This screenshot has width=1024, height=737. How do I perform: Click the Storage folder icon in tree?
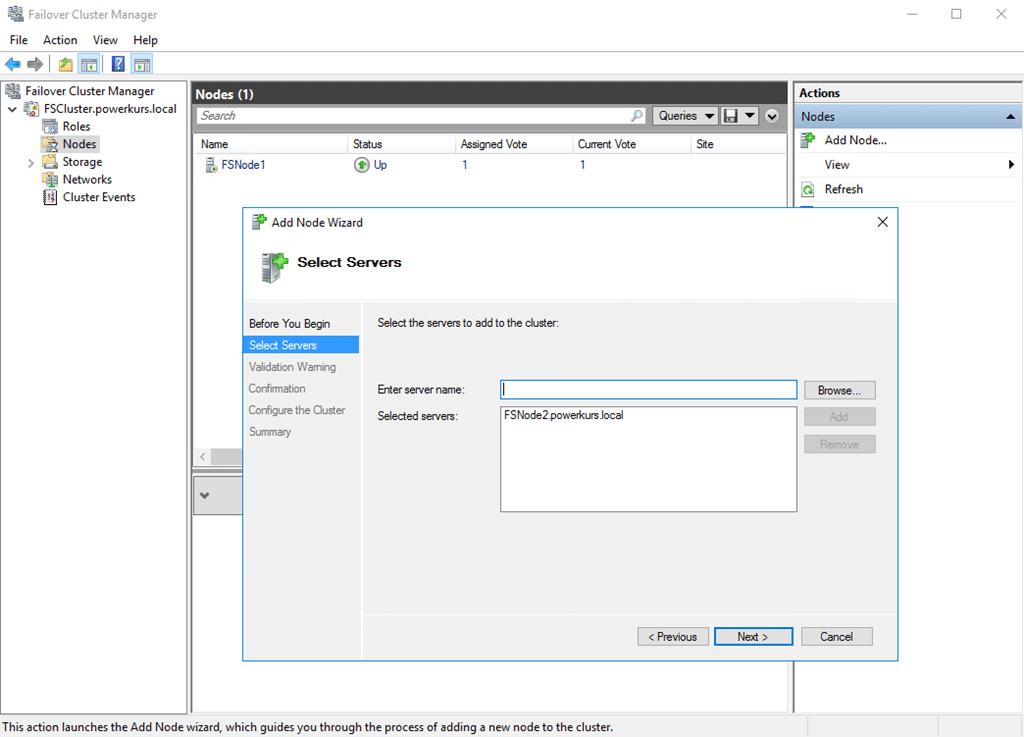click(x=50, y=162)
